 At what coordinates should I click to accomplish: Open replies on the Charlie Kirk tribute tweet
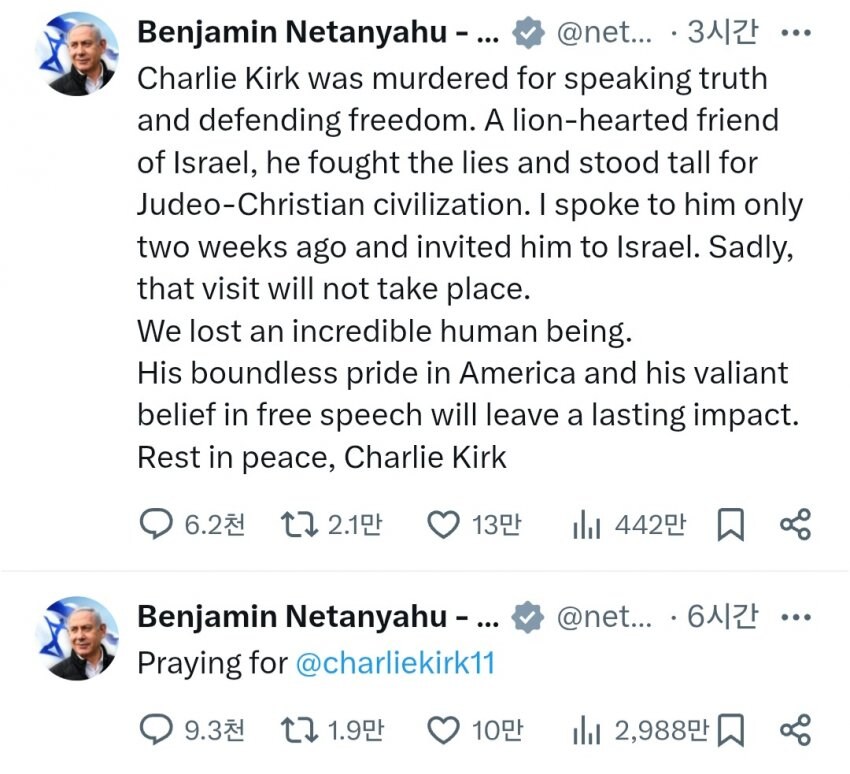[192, 525]
